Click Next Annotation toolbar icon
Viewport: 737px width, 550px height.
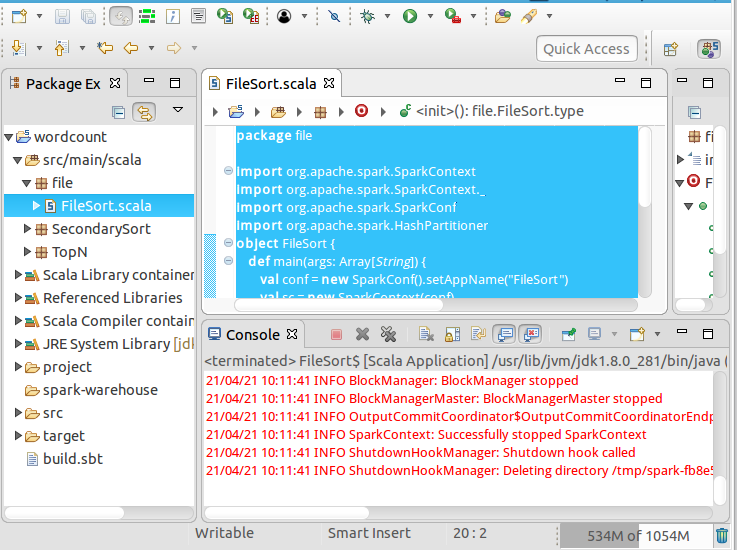[x=18, y=48]
